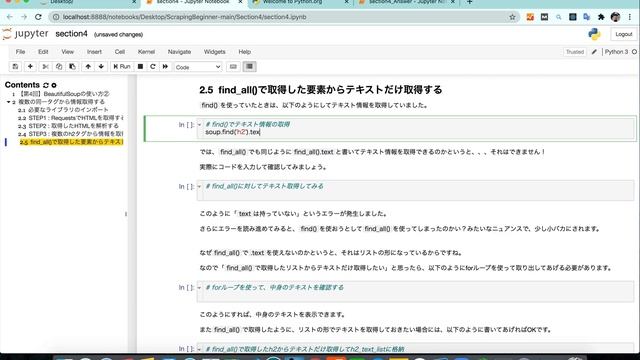Click the 2.5 find_all() section heading
Screen dimensions: 640x360
[320, 90]
